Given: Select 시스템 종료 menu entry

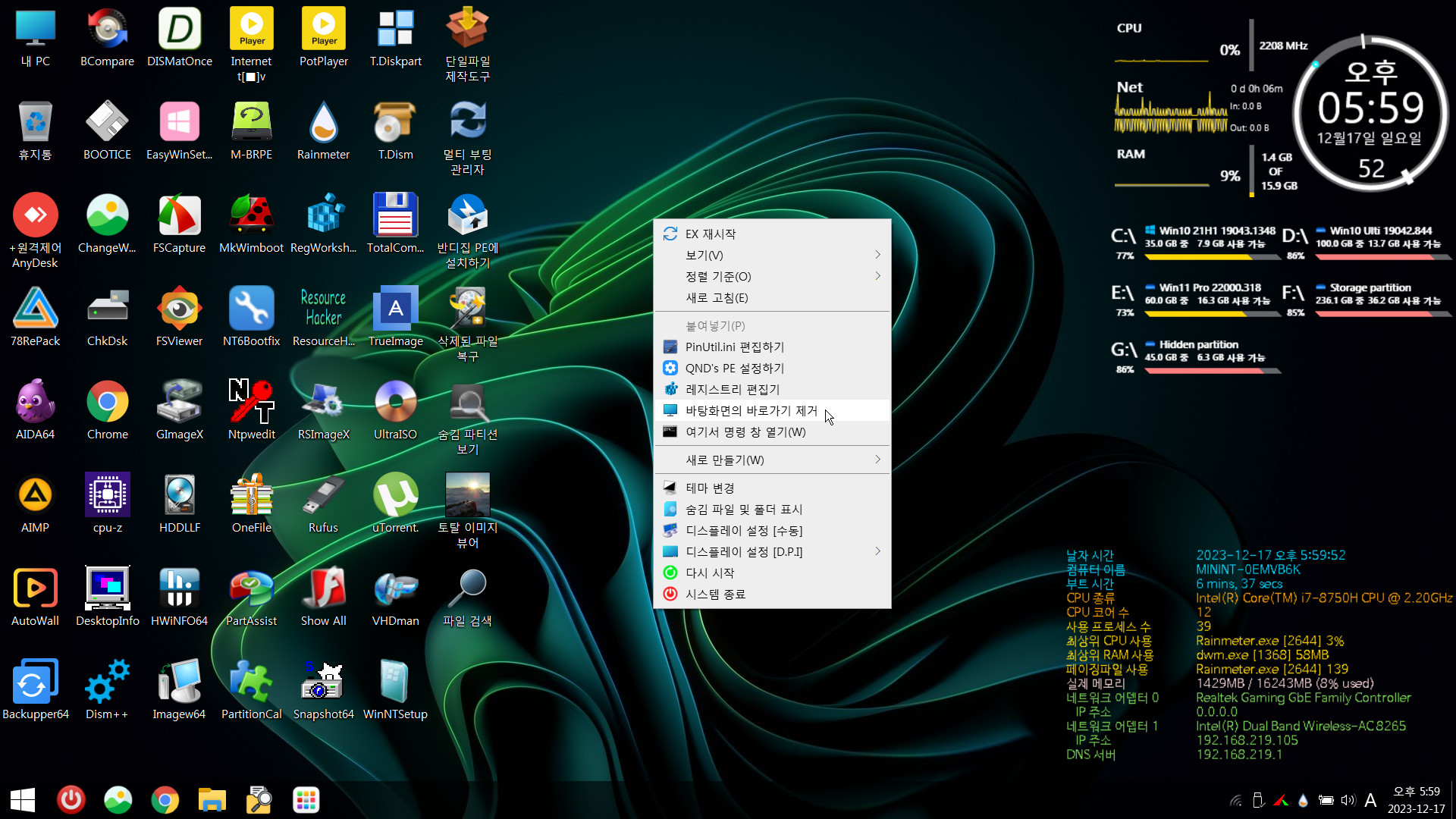Looking at the screenshot, I should [x=772, y=594].
